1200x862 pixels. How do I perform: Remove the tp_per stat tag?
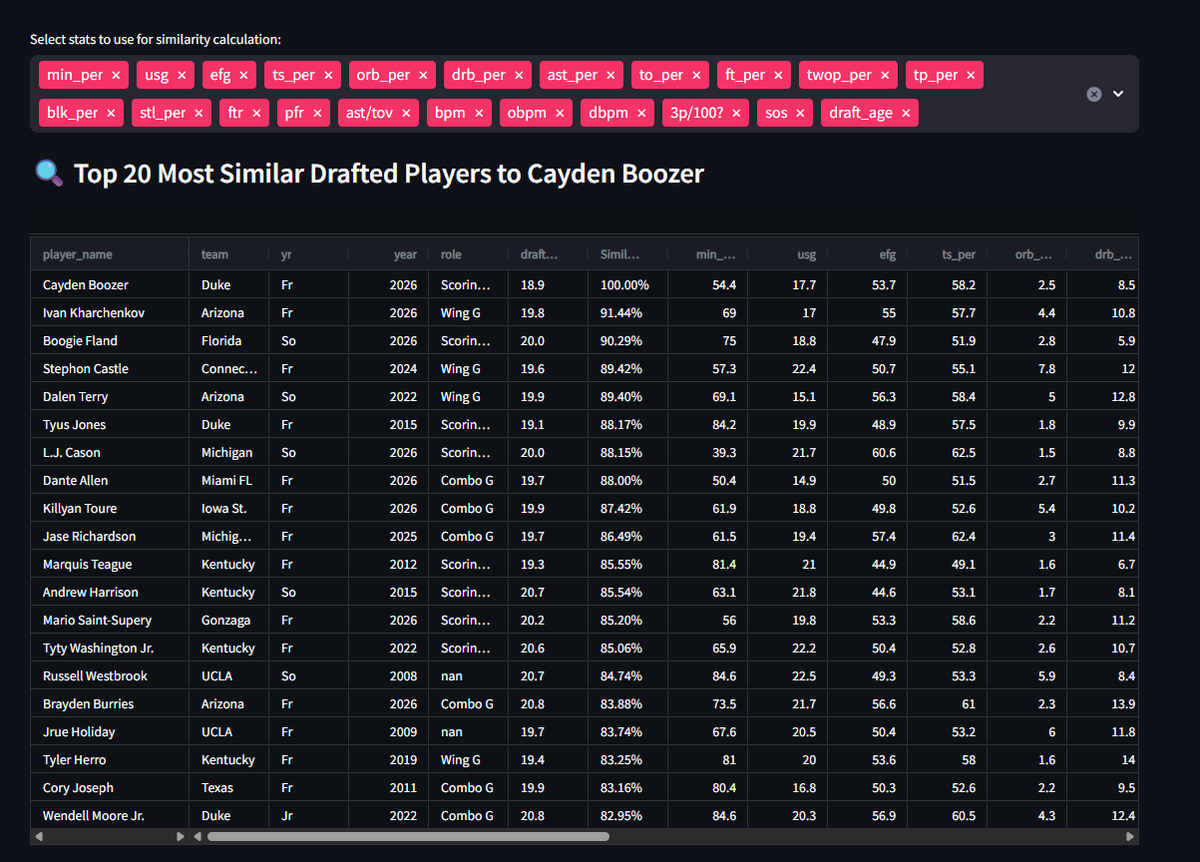pos(969,75)
